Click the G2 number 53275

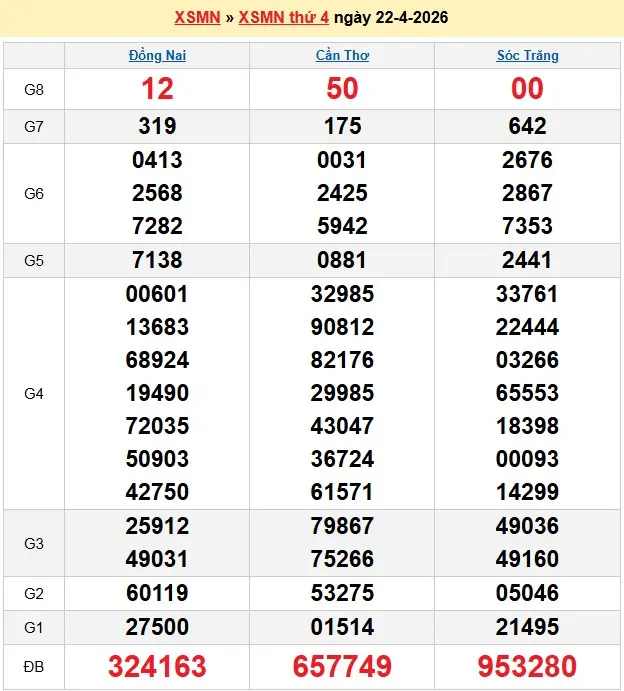pyautogui.click(x=342, y=594)
